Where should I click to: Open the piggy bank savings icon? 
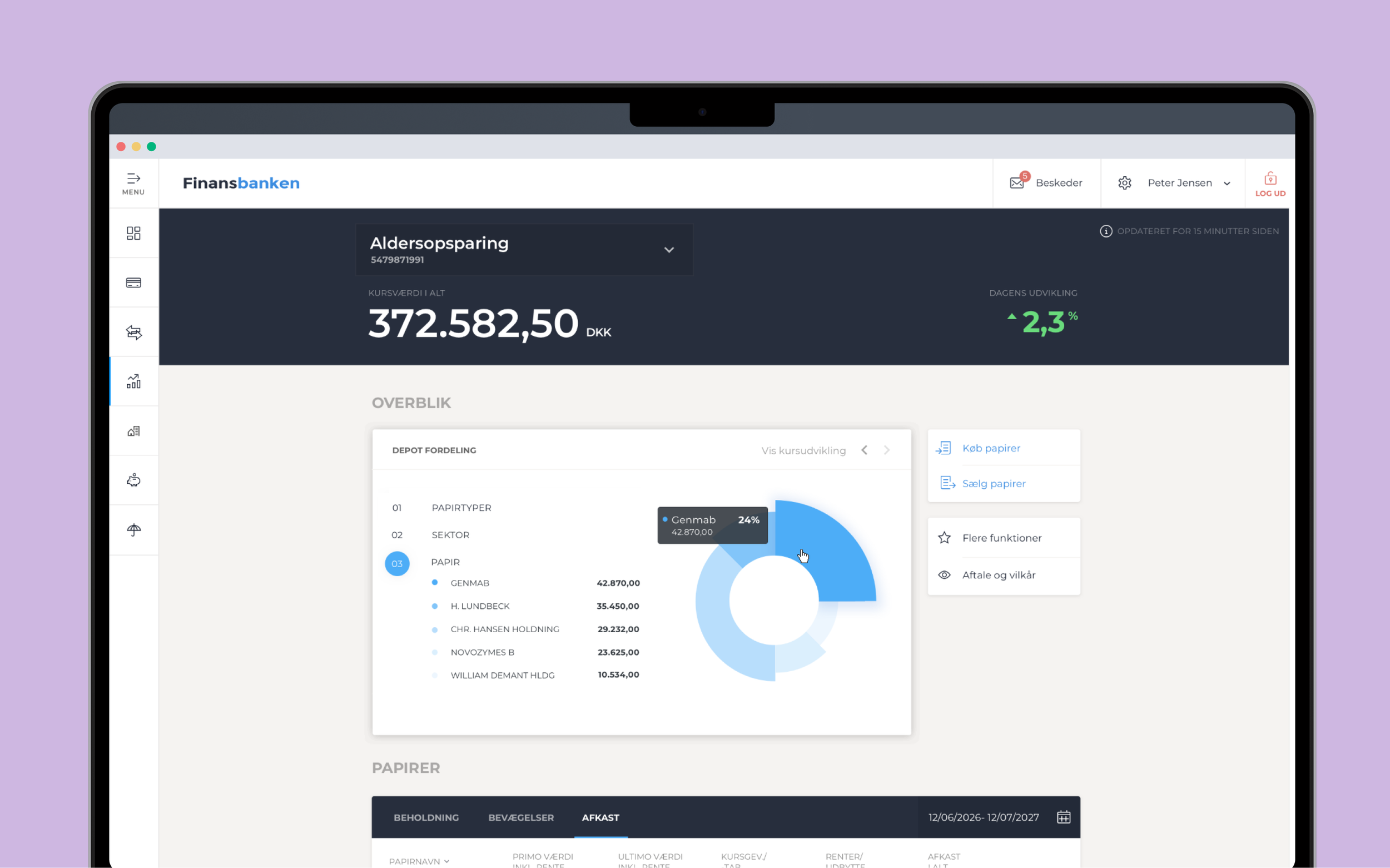[133, 480]
